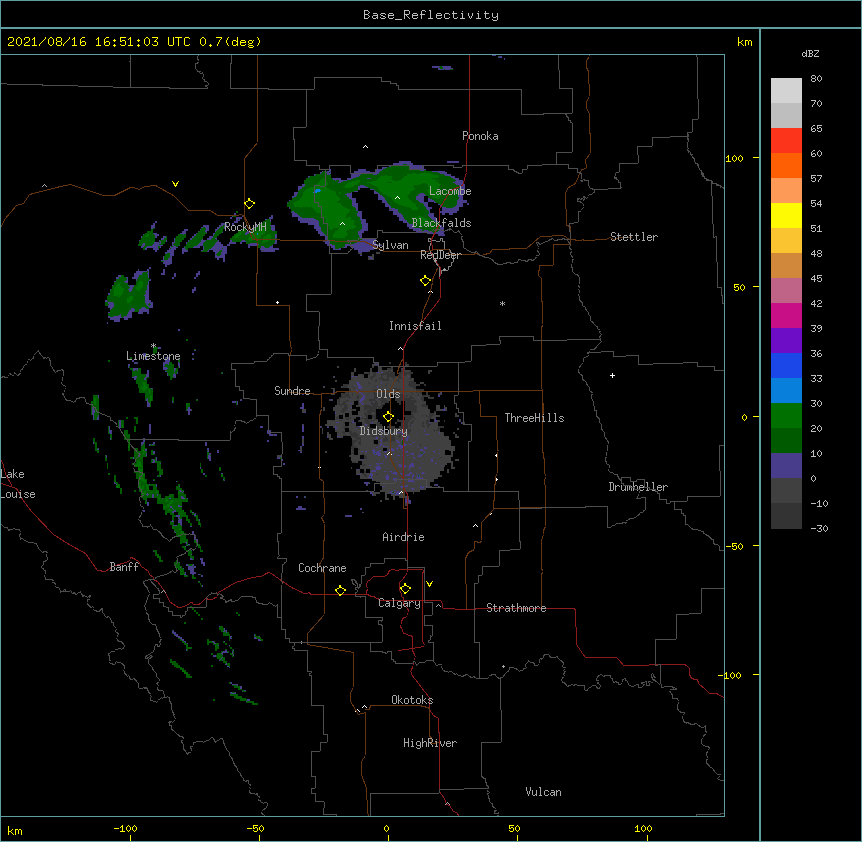
Task: Select the magenta 42-39 dBZ legend swatch
Action: [x=786, y=315]
